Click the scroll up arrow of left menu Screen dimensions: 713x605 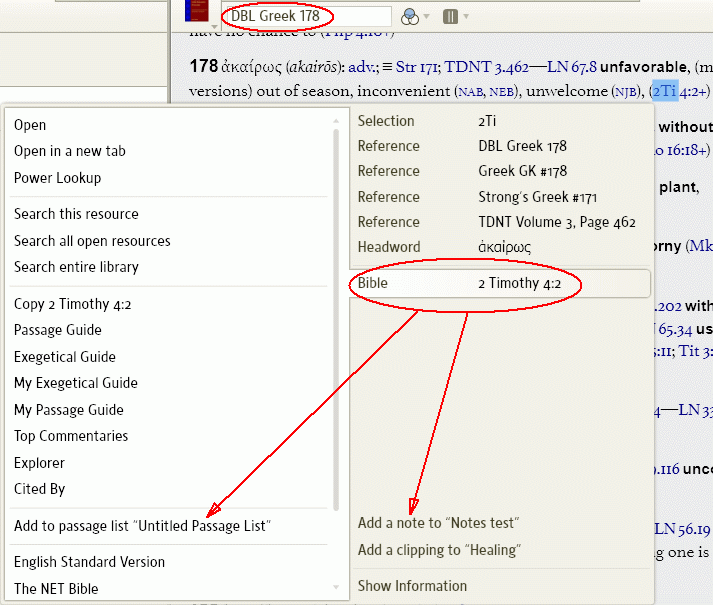336,121
